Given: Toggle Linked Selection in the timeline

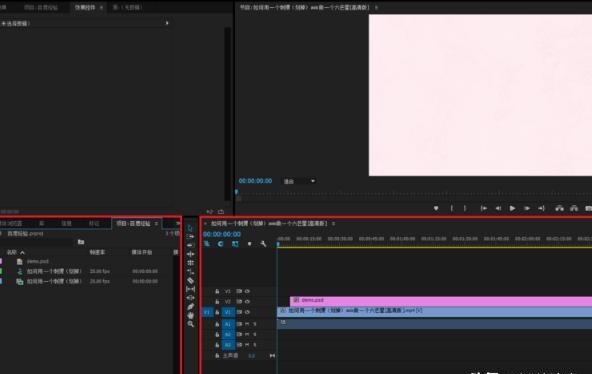Looking at the screenshot, I should pos(235,244).
